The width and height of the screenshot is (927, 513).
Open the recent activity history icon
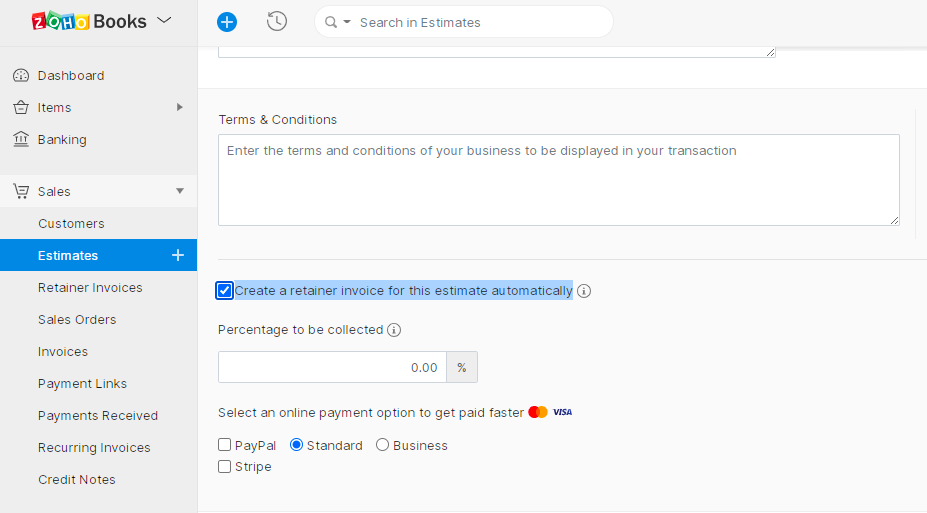click(x=277, y=22)
